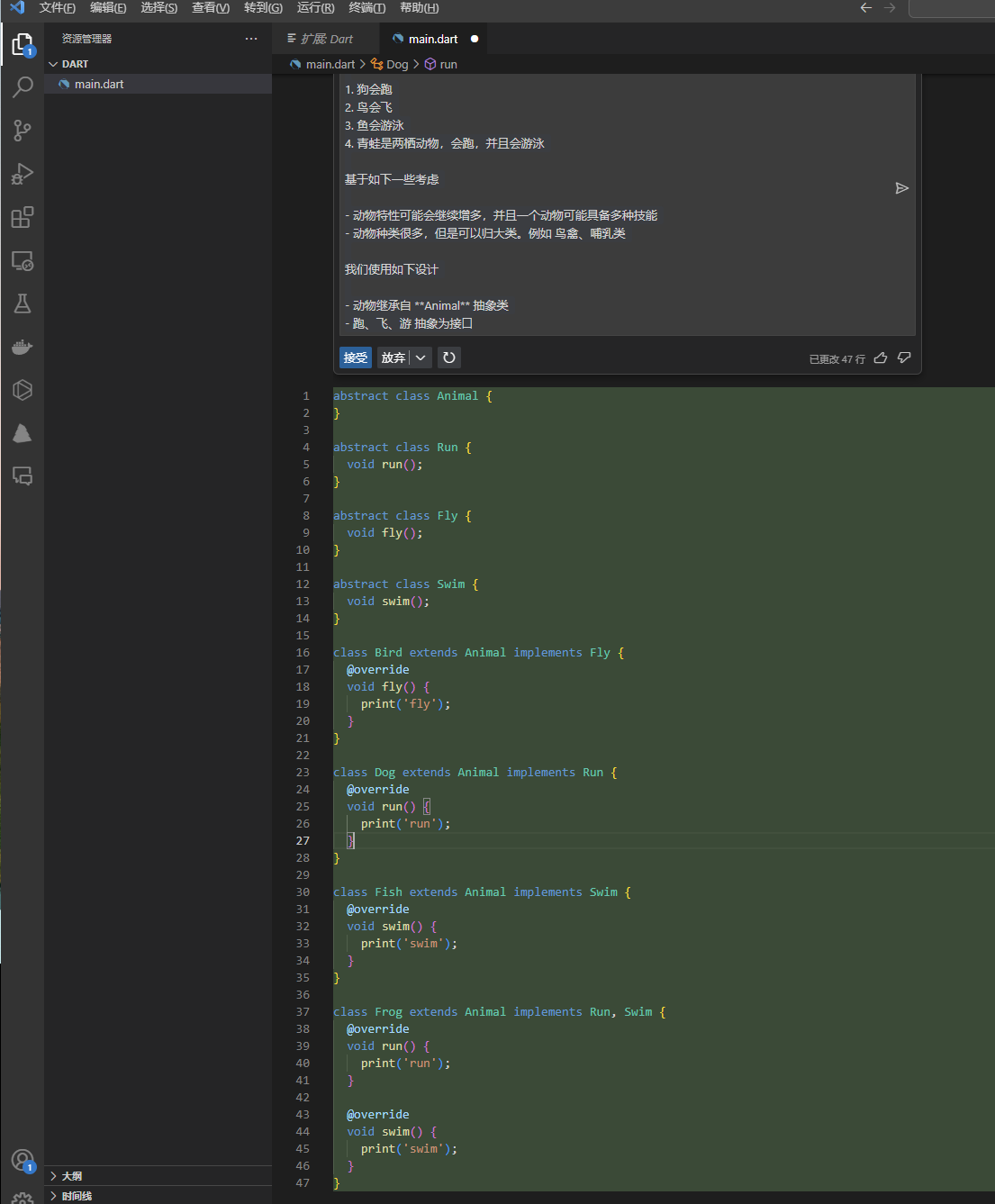Image resolution: width=995 pixels, height=1204 pixels.
Task: Select main.dart in the explorer tree
Action: tap(99, 84)
